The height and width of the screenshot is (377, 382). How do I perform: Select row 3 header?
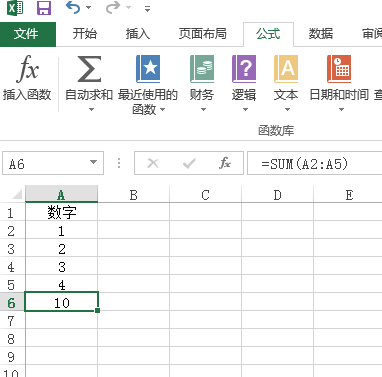tap(12, 248)
